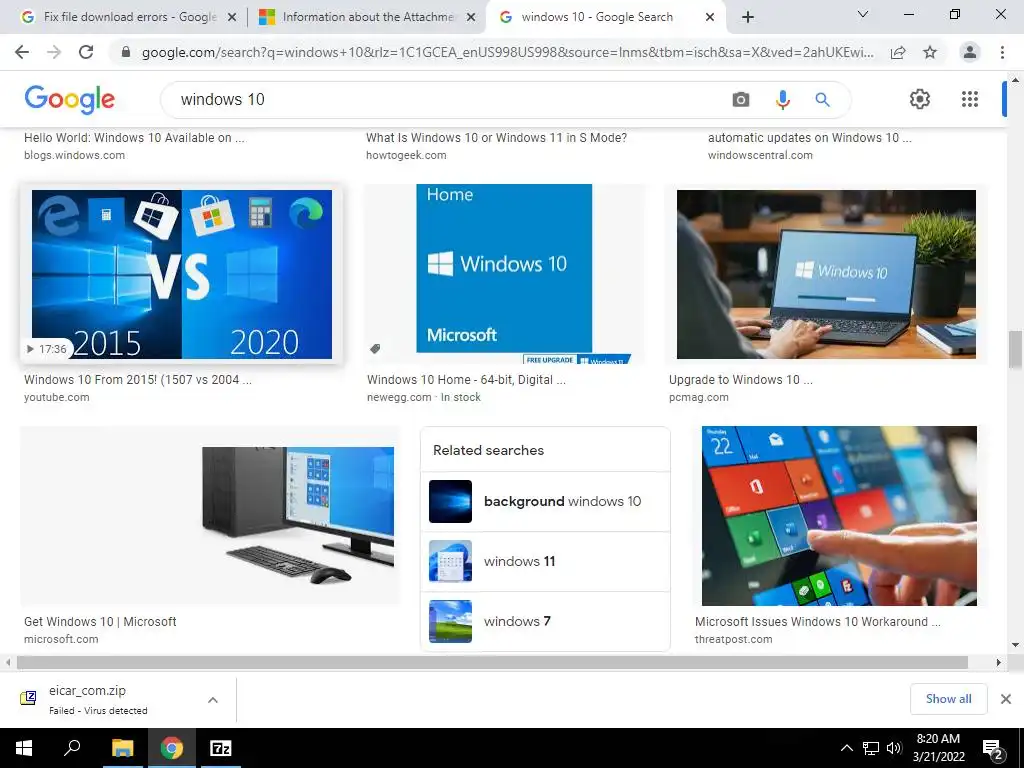The height and width of the screenshot is (768, 1024).
Task: Share this page icon in address bar
Action: (x=898, y=52)
